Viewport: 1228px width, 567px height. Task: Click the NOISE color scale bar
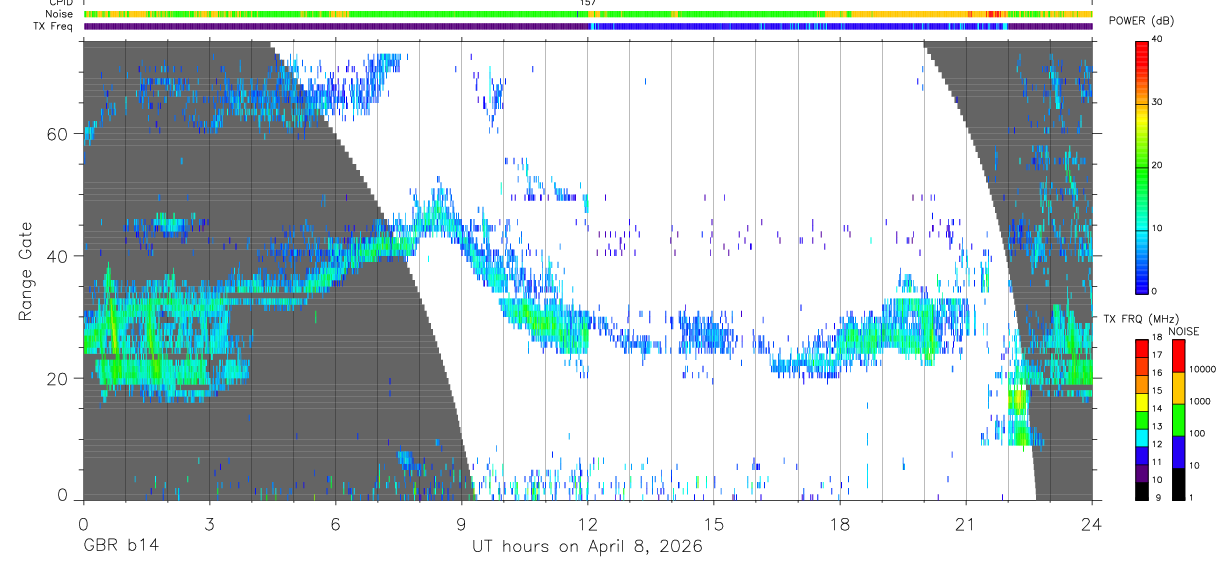(1177, 420)
